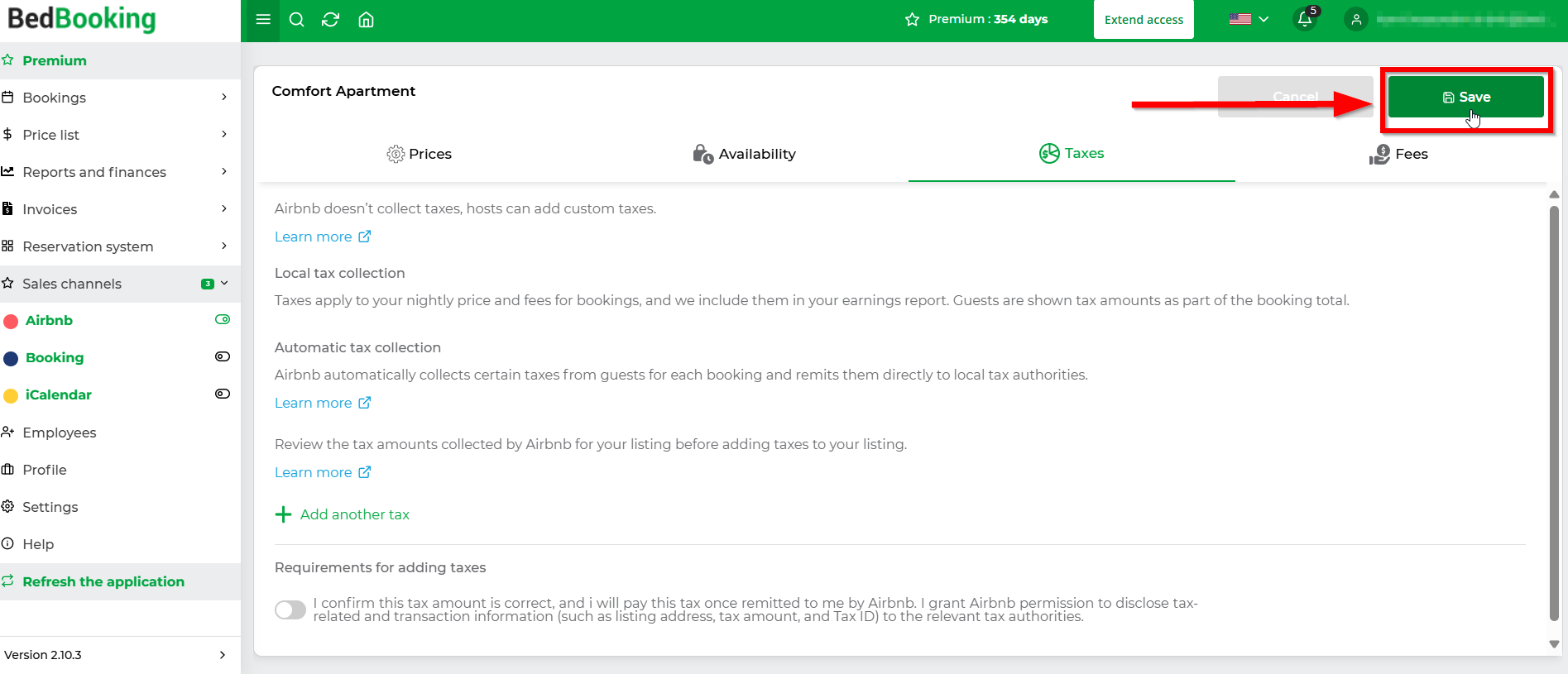Open the hamburger menu icon
The width and height of the screenshot is (1568, 674).
click(x=263, y=19)
